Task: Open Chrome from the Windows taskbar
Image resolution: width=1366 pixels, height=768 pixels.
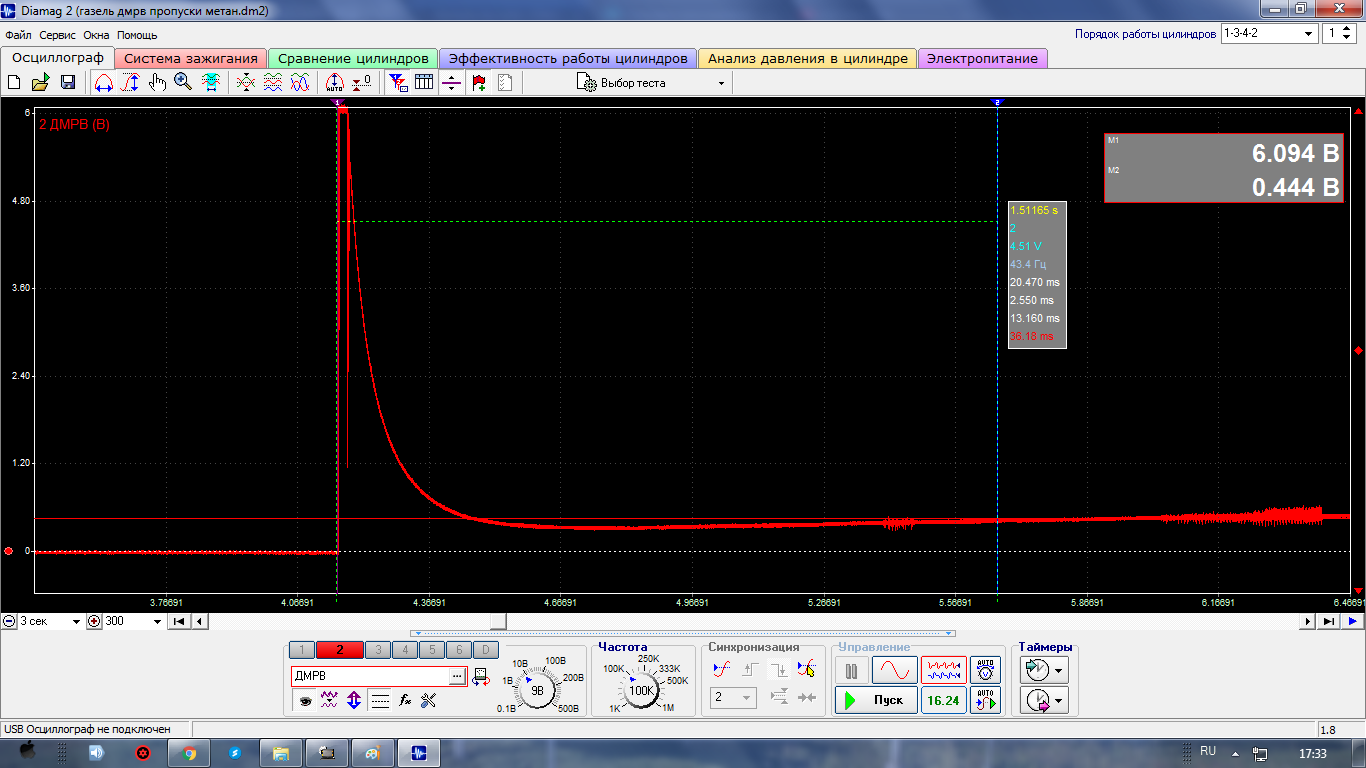Action: coord(188,752)
